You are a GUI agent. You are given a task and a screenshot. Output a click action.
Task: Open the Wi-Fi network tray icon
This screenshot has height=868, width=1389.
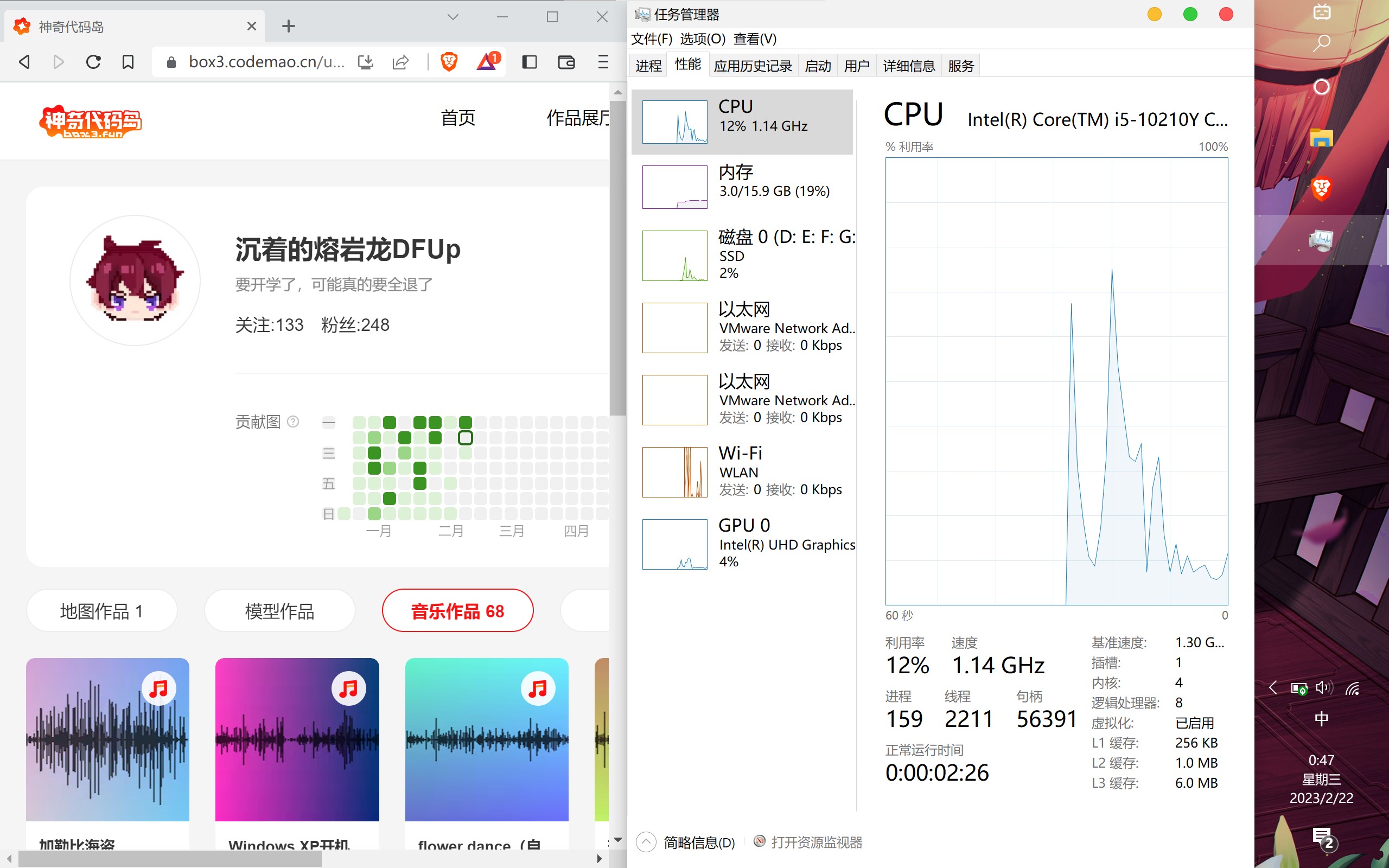pos(1353,688)
